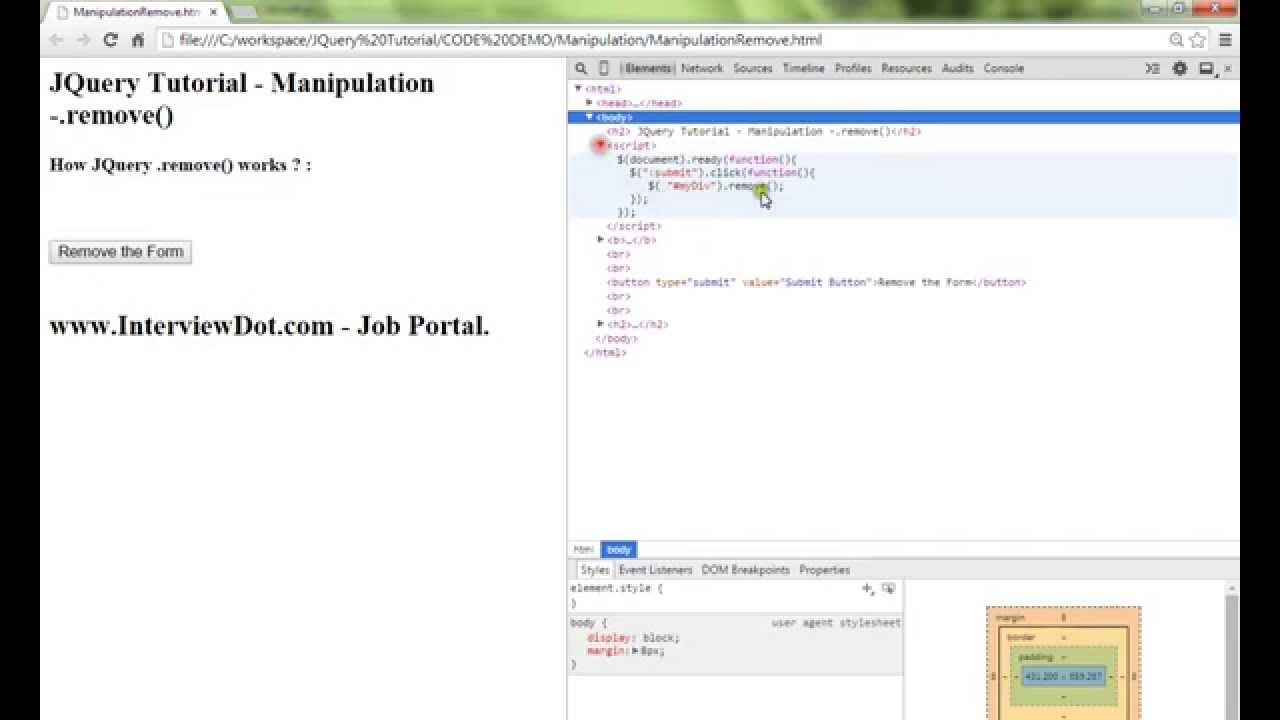Click the DevTools inspect element magnifier icon
This screenshot has width=1280, height=720.
point(580,68)
